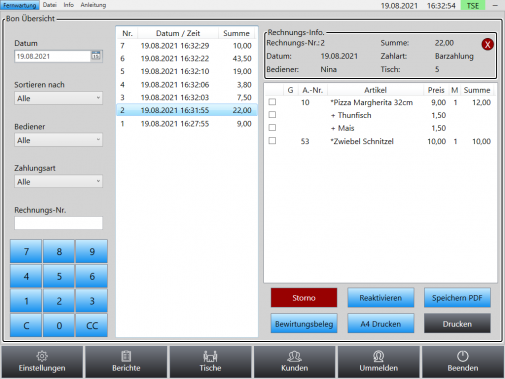This screenshot has width=505, height=379.
Task: Click the green TSE status indicator
Action: tap(473, 5)
